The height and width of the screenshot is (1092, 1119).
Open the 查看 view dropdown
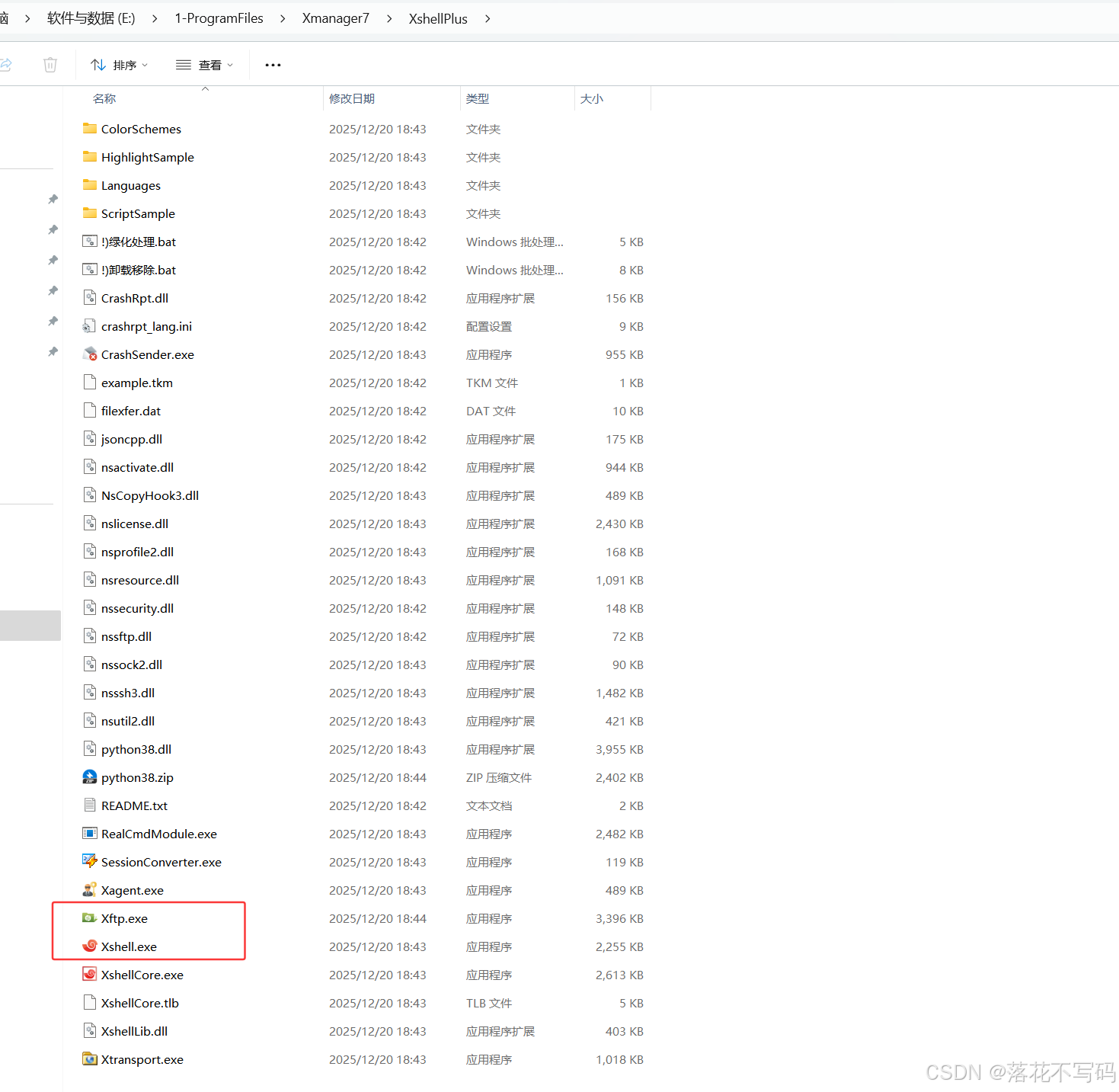point(205,65)
